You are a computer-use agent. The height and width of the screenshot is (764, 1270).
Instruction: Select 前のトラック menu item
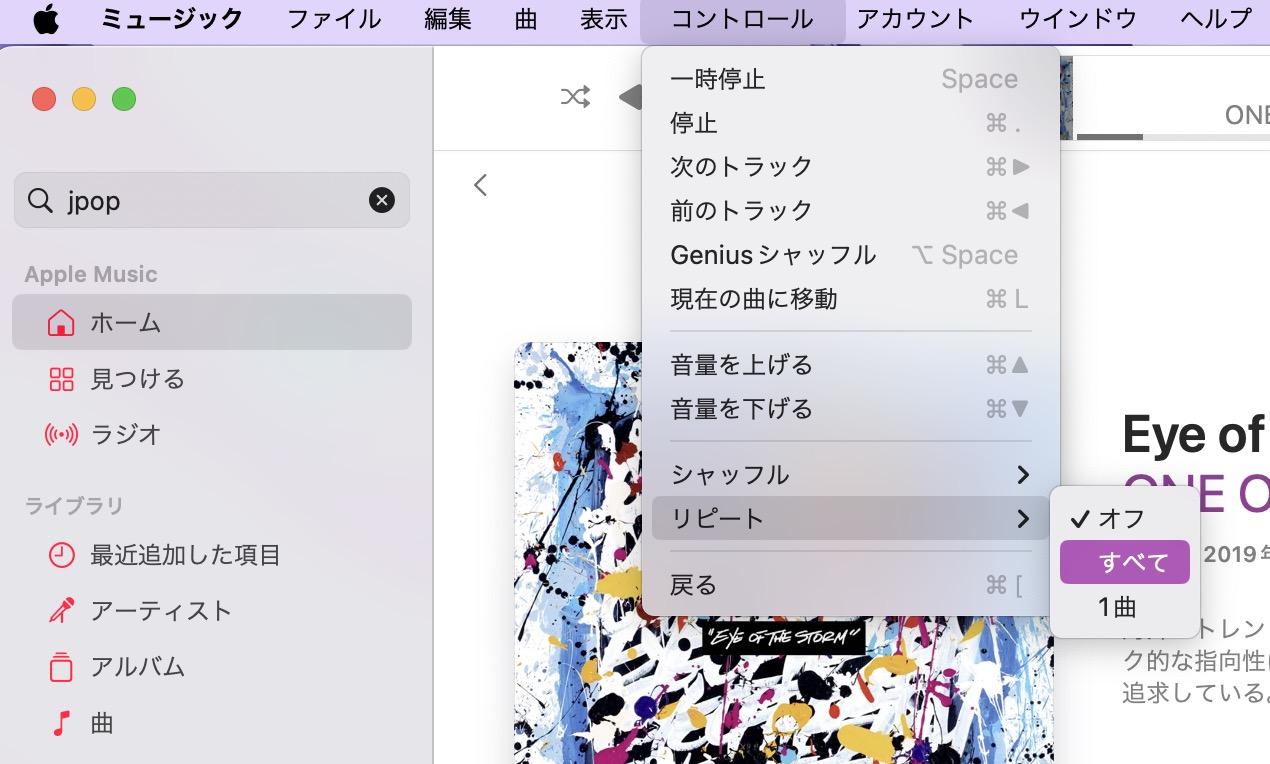pyautogui.click(x=850, y=211)
